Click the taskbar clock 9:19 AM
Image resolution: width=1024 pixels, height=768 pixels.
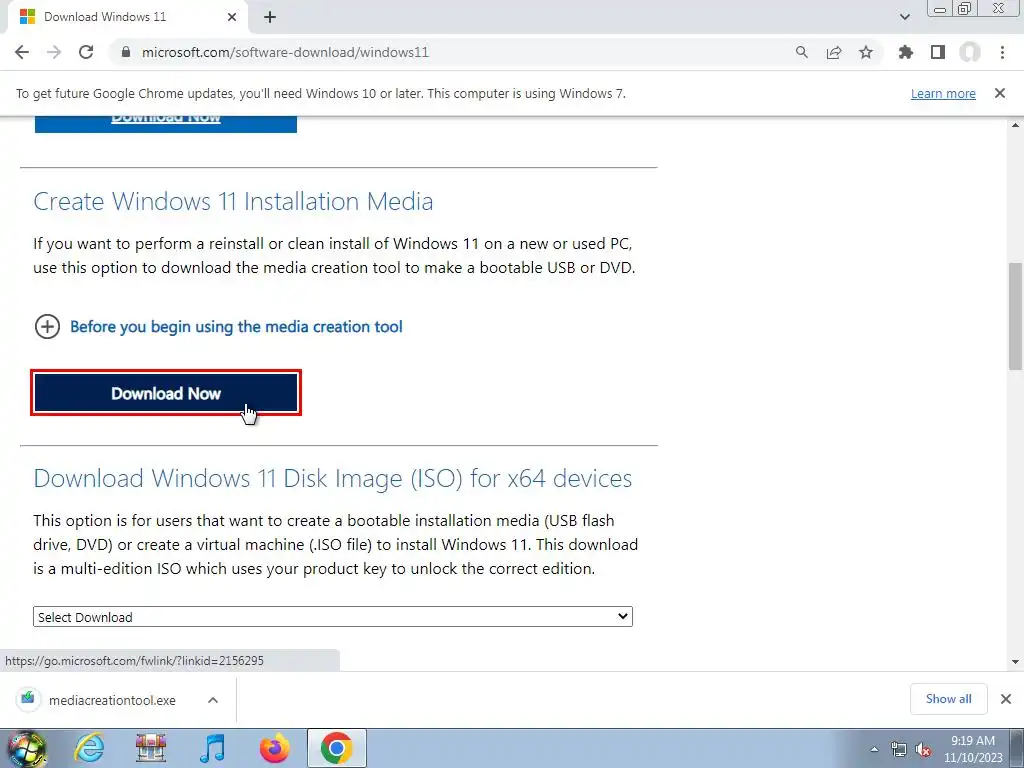pyautogui.click(x=973, y=741)
